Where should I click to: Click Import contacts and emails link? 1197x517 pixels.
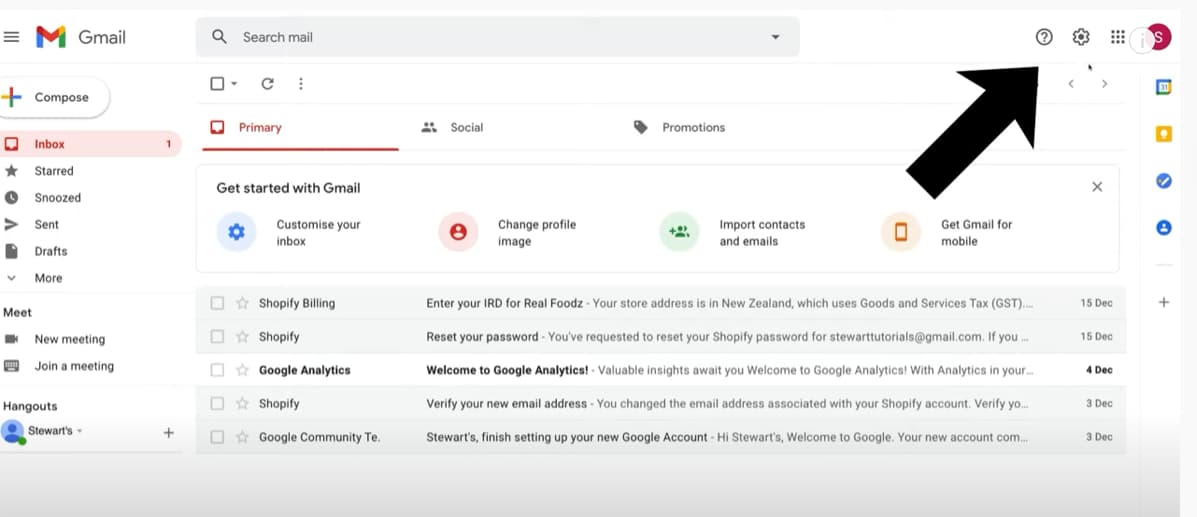762,233
